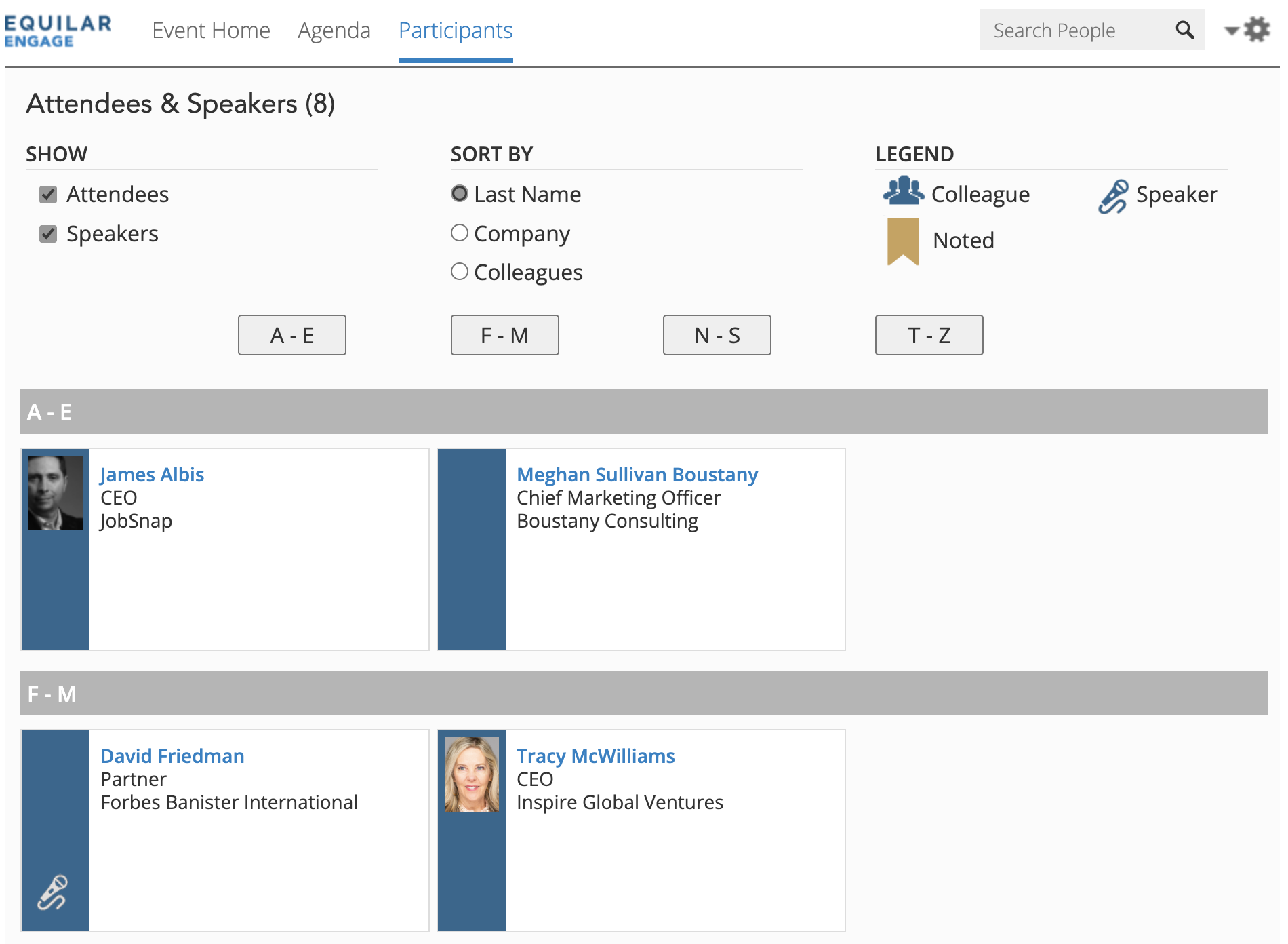1288x944 pixels.
Task: Select Colleagues sort option
Action: [x=460, y=272]
